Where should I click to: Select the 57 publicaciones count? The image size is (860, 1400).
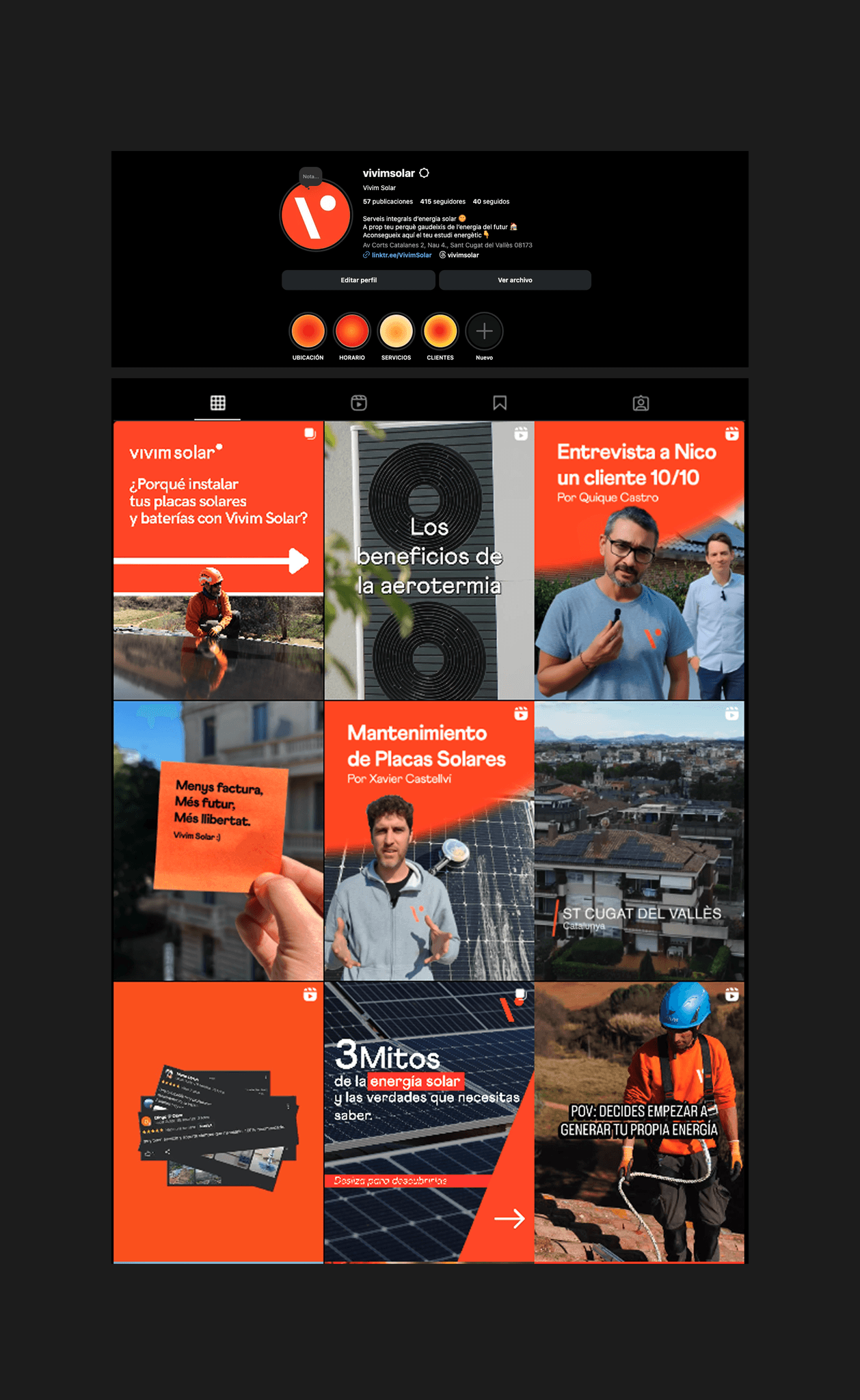pos(388,202)
